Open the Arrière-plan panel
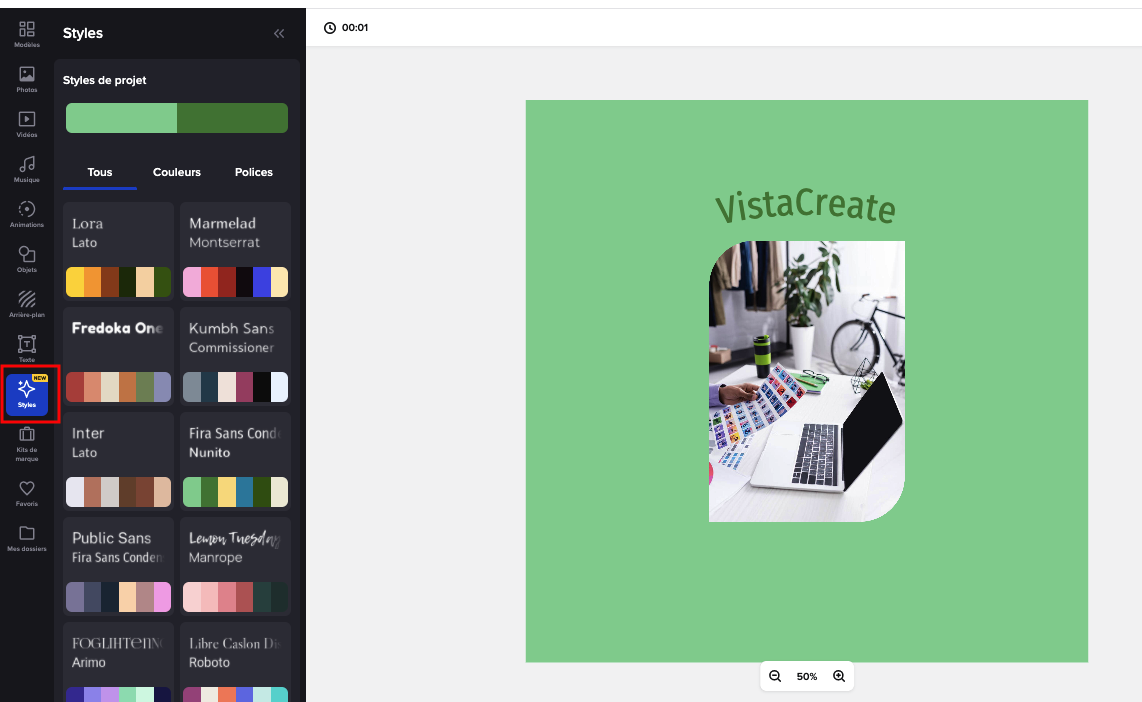Screen dimensions: 1142x702 click(x=27, y=304)
